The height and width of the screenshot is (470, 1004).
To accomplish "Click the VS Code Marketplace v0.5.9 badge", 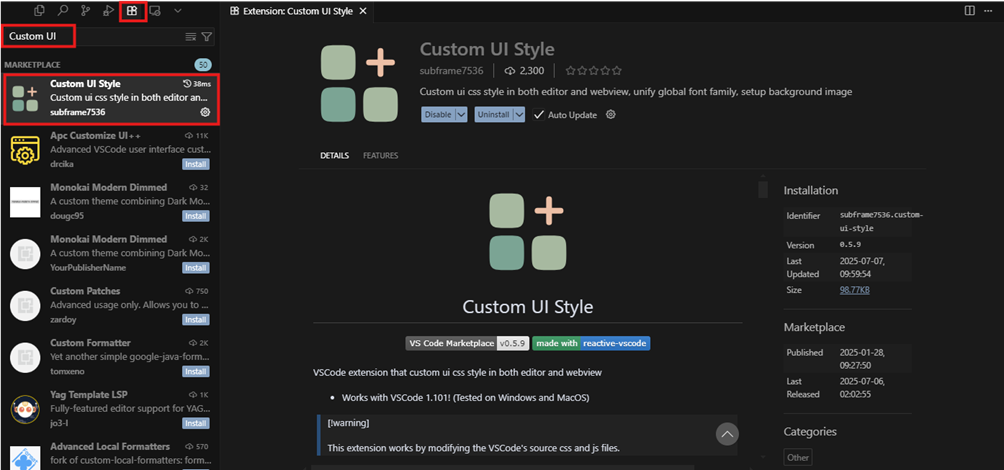I will (467, 343).
